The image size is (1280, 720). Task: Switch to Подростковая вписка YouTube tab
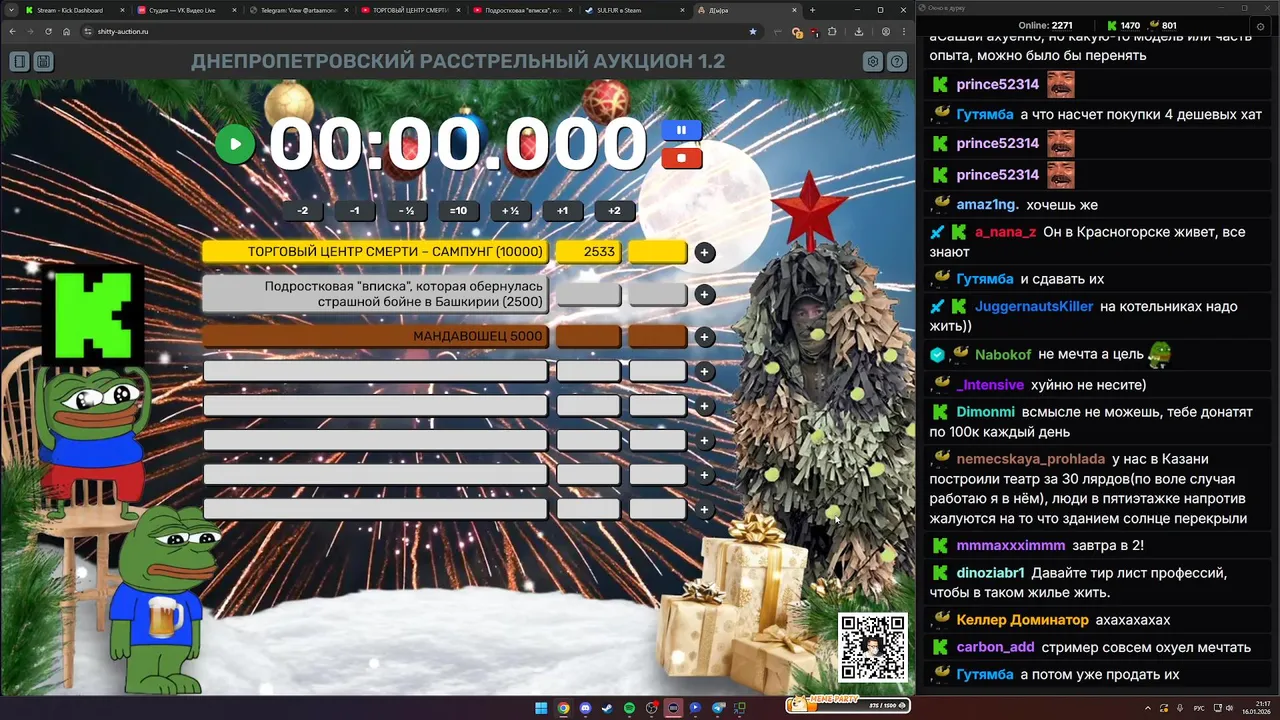521,10
